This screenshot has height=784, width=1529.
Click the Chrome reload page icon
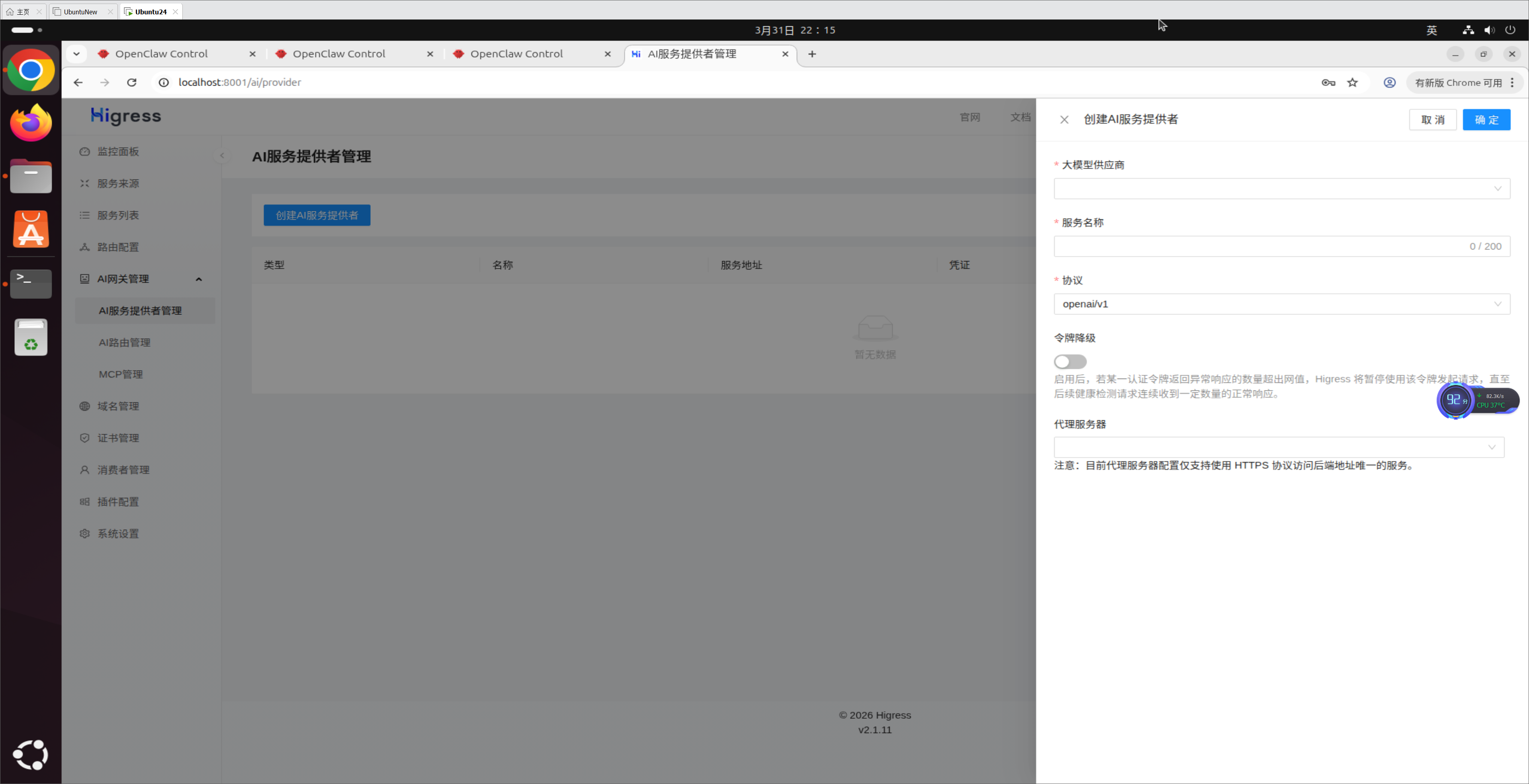pos(132,82)
